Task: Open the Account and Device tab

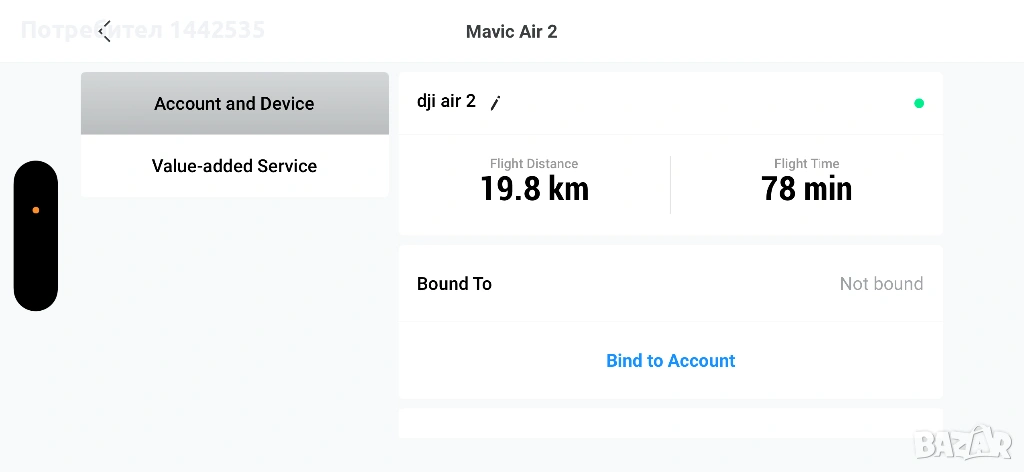Action: [x=234, y=104]
